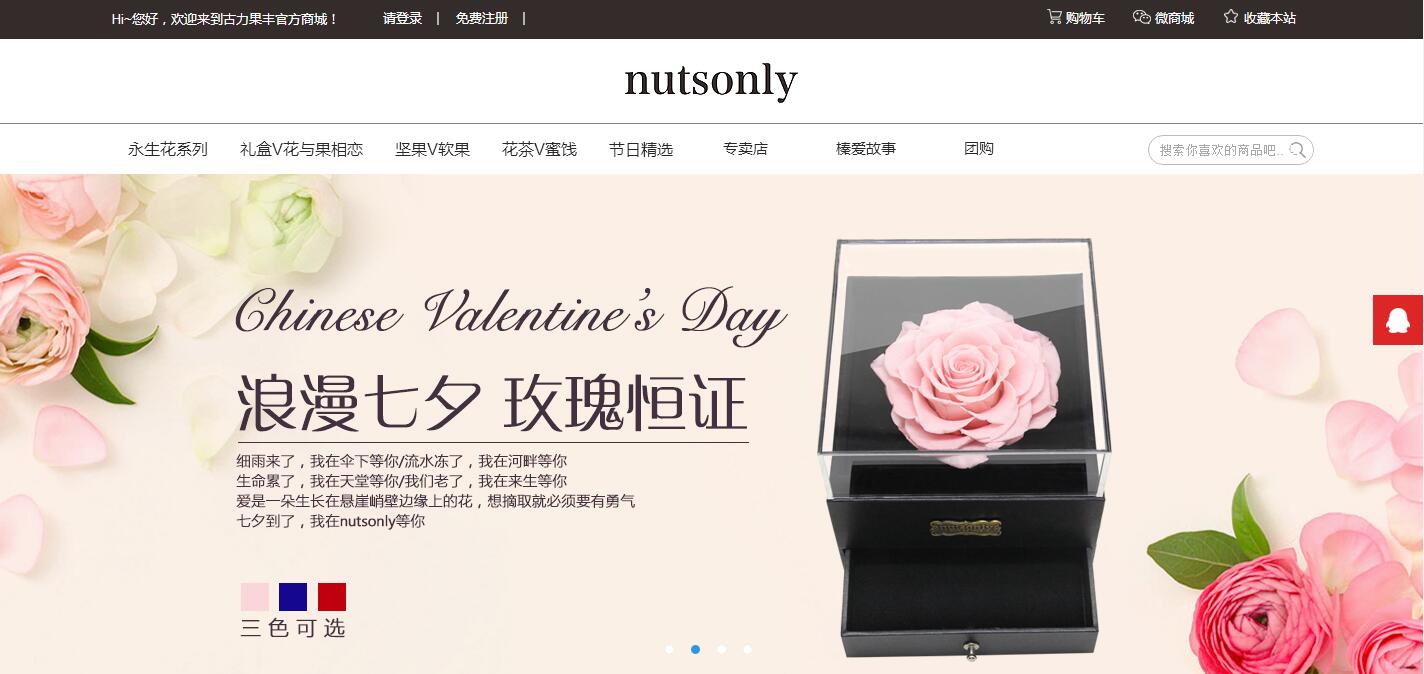Click the magnifier search icon
1424x674 pixels.
[x=1298, y=150]
